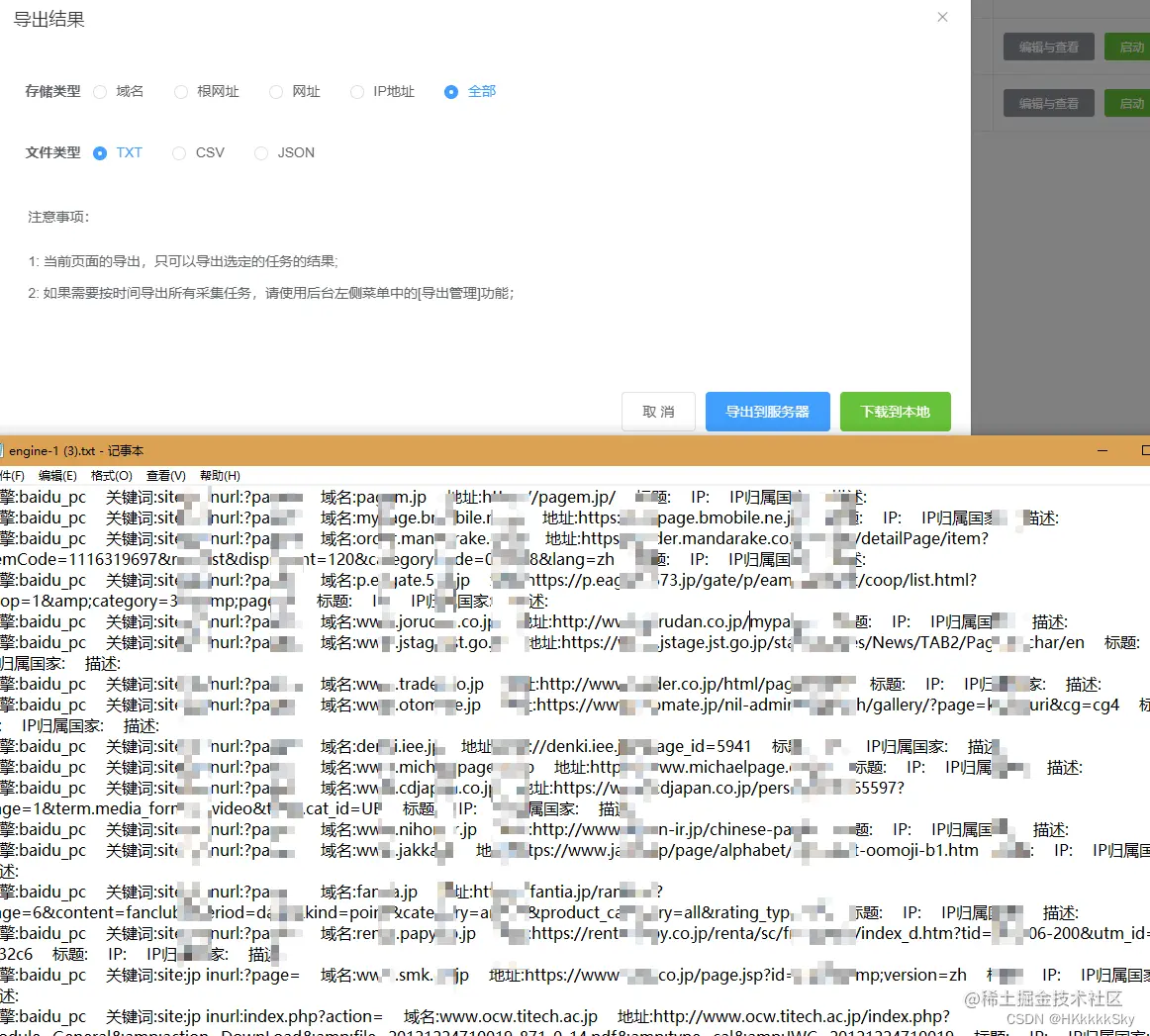Image resolution: width=1150 pixels, height=1036 pixels.
Task: Click the lower green 启动 button
Action: [x=1129, y=103]
